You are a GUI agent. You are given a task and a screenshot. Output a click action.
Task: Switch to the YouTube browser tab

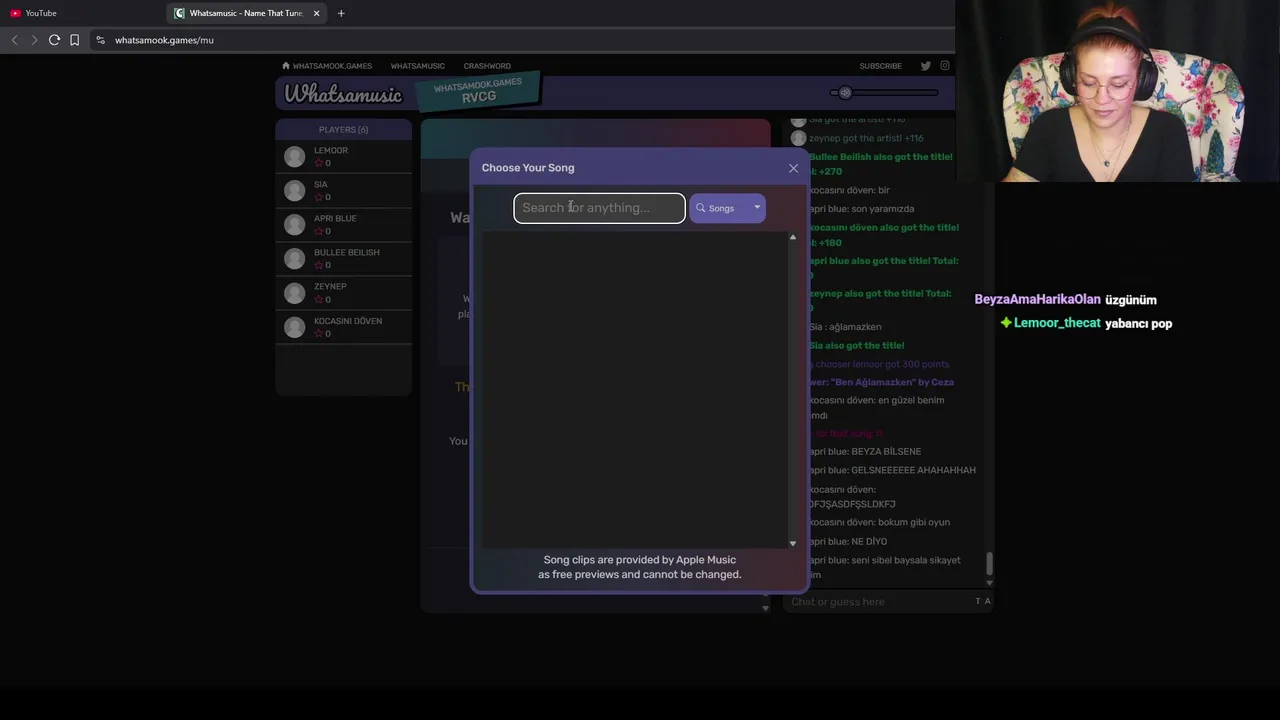click(x=41, y=13)
